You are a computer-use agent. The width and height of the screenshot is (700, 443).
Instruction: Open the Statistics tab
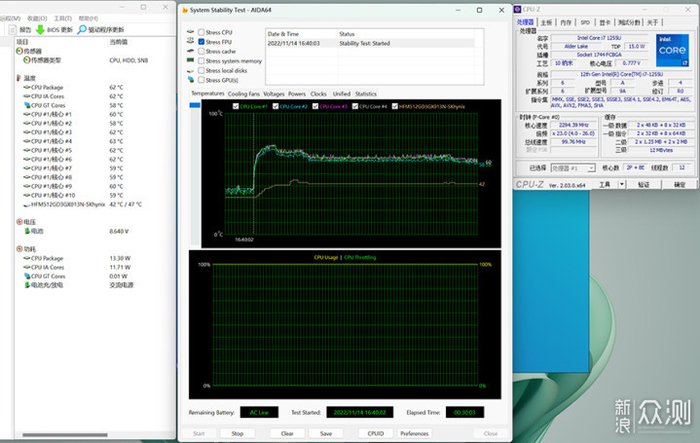pos(366,93)
